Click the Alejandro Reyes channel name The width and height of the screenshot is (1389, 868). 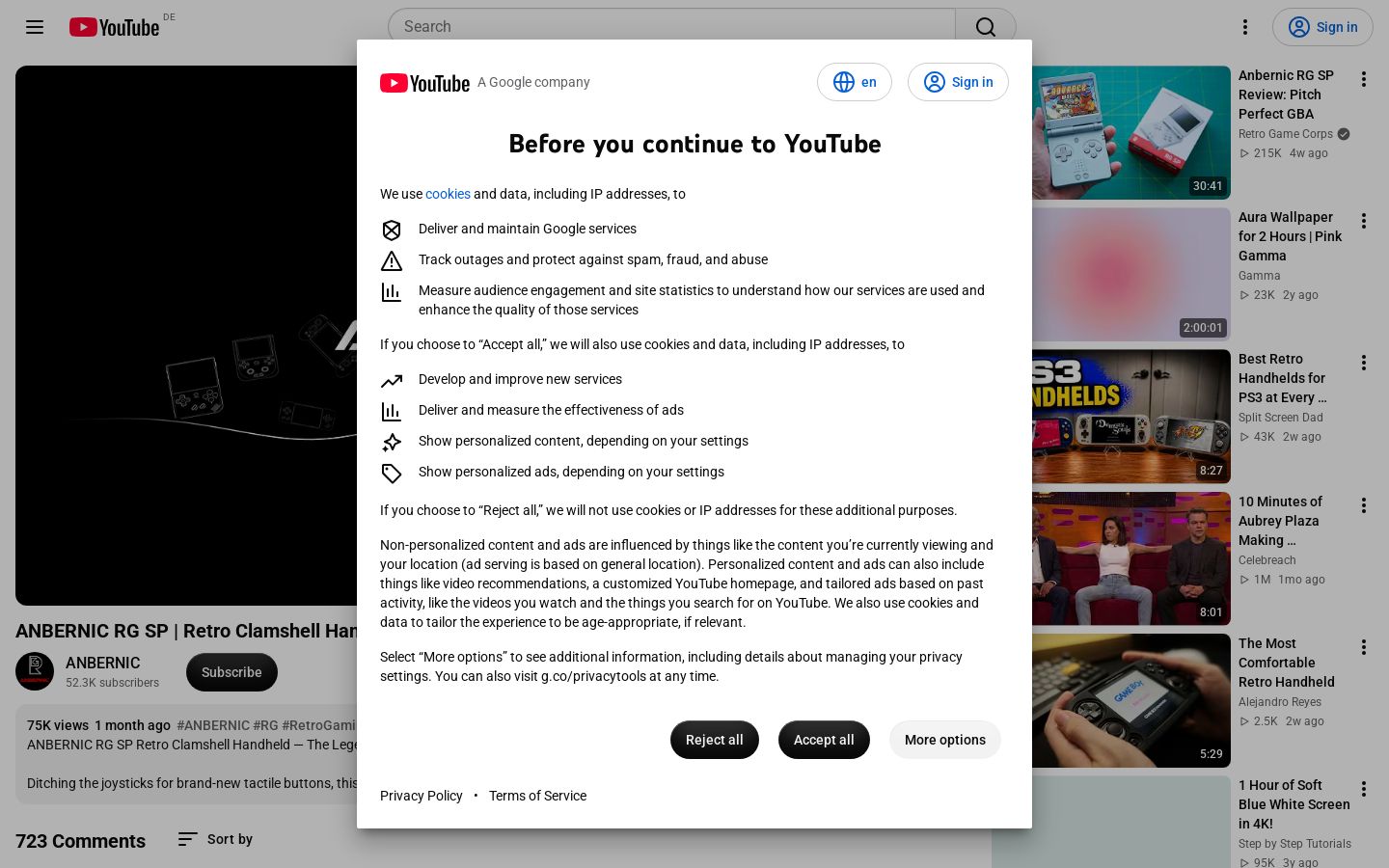[x=1280, y=702]
